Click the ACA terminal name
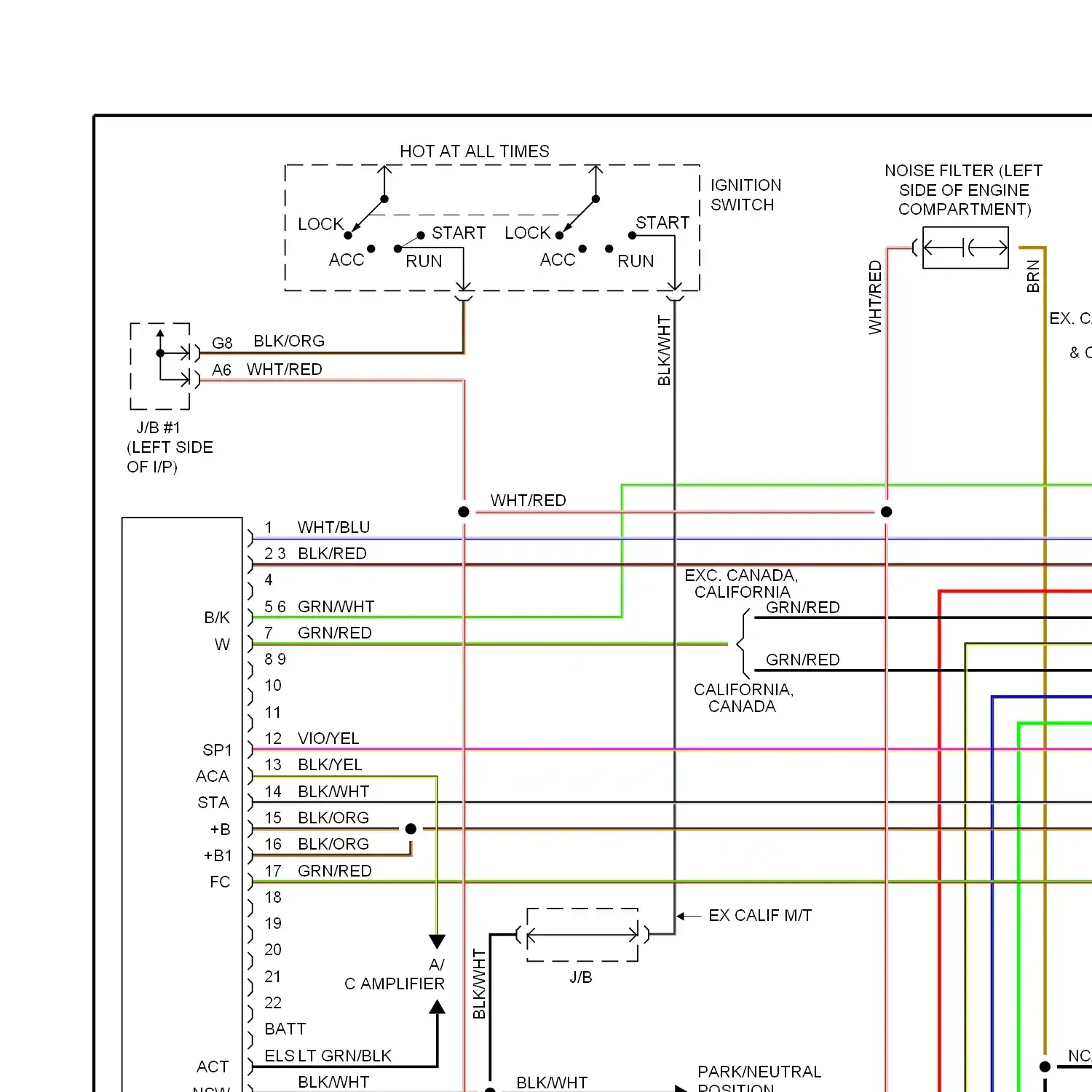 (x=213, y=776)
